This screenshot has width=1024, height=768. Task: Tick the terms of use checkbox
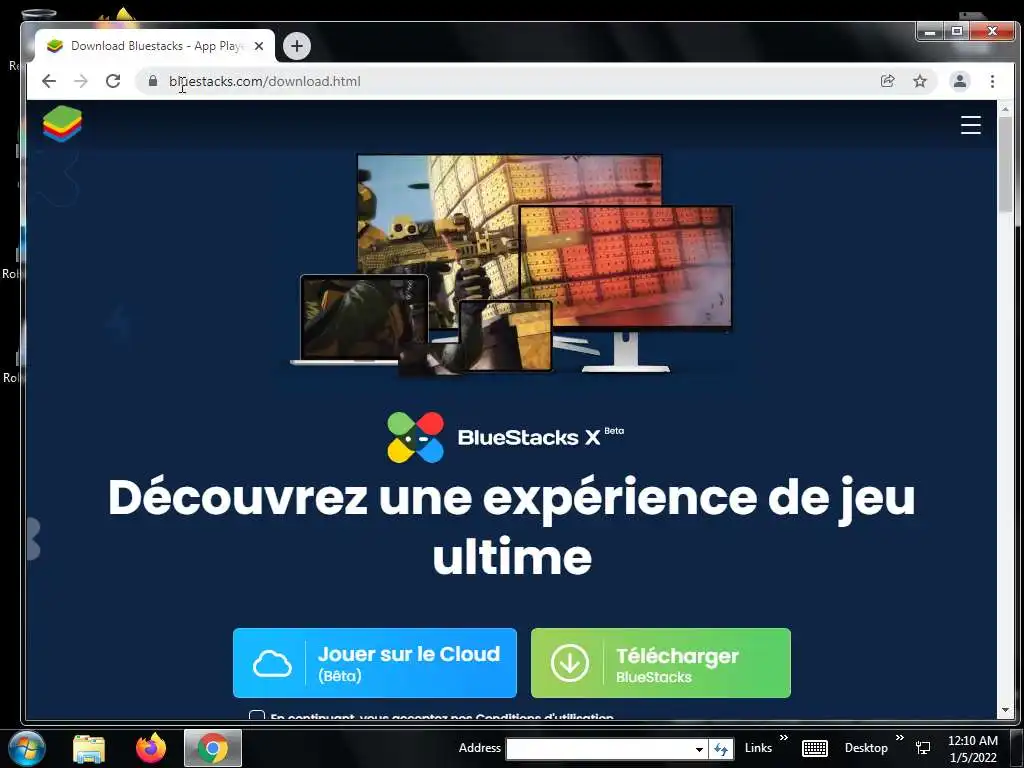point(257,715)
